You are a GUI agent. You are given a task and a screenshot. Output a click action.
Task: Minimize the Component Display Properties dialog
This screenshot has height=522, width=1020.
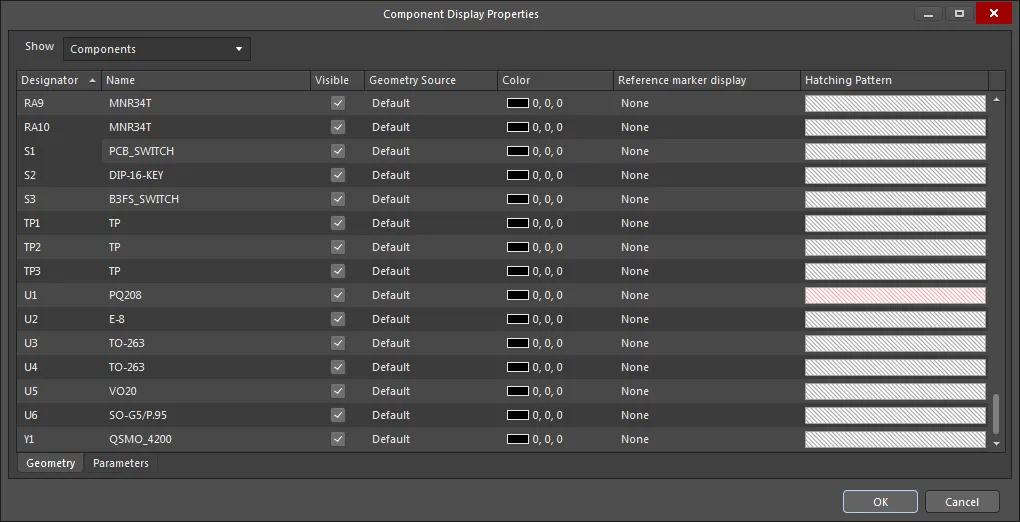click(928, 14)
